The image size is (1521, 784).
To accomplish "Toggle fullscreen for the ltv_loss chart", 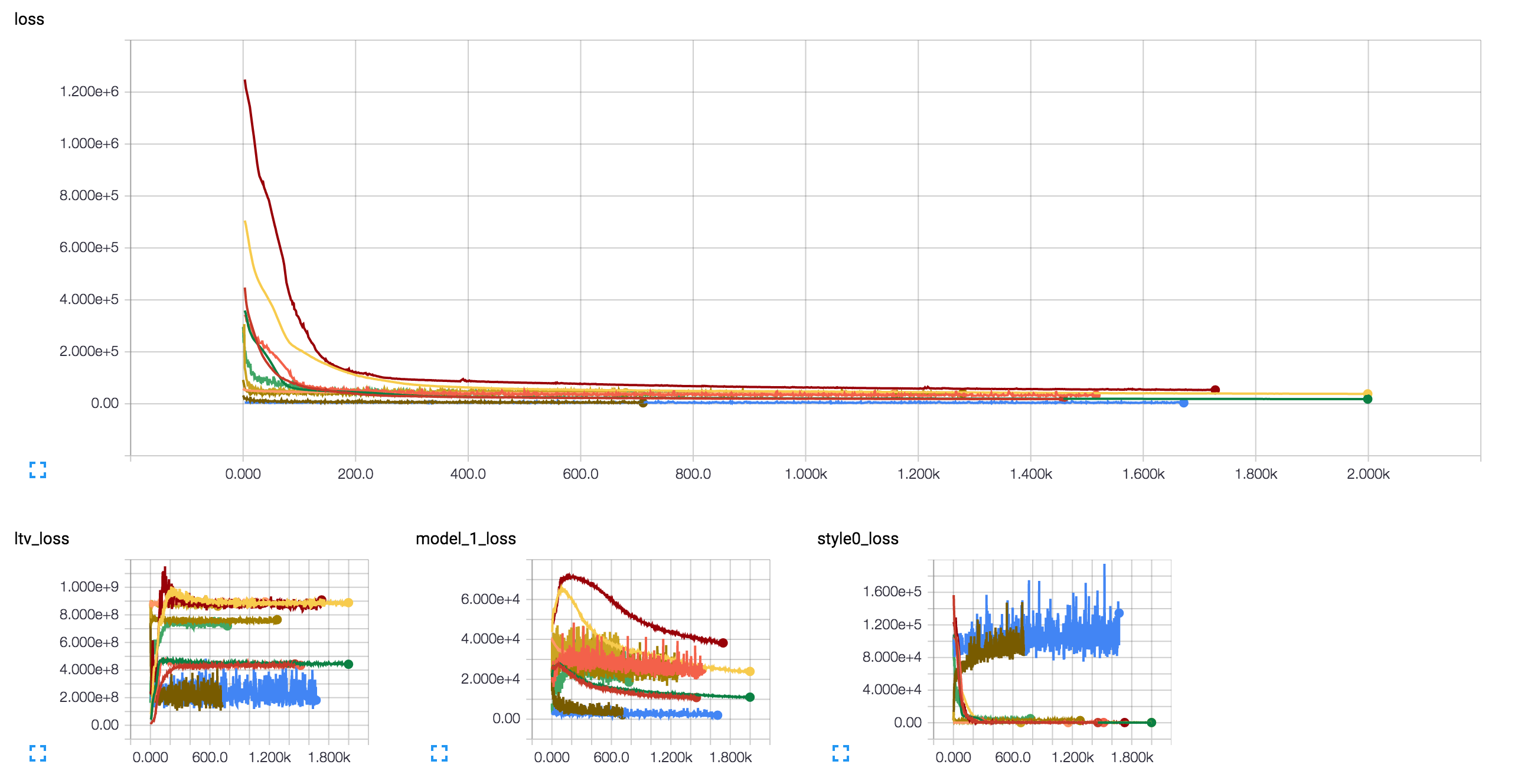I will tap(38, 753).
